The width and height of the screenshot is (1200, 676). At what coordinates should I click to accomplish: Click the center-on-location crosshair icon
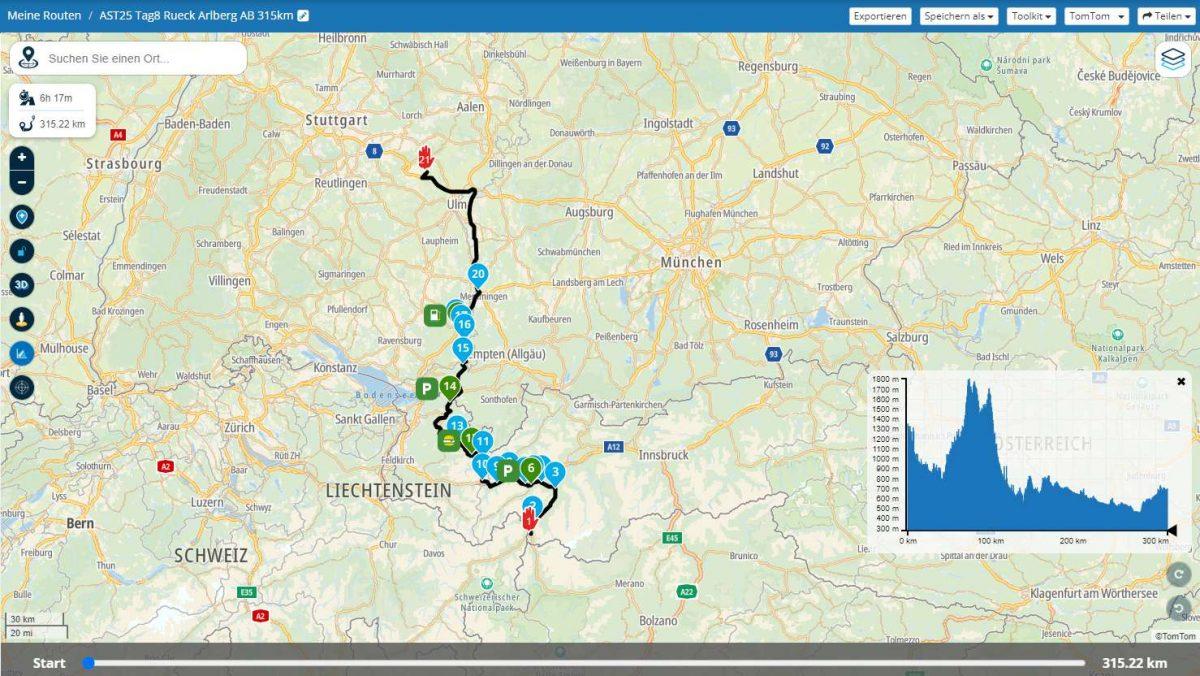pos(22,387)
